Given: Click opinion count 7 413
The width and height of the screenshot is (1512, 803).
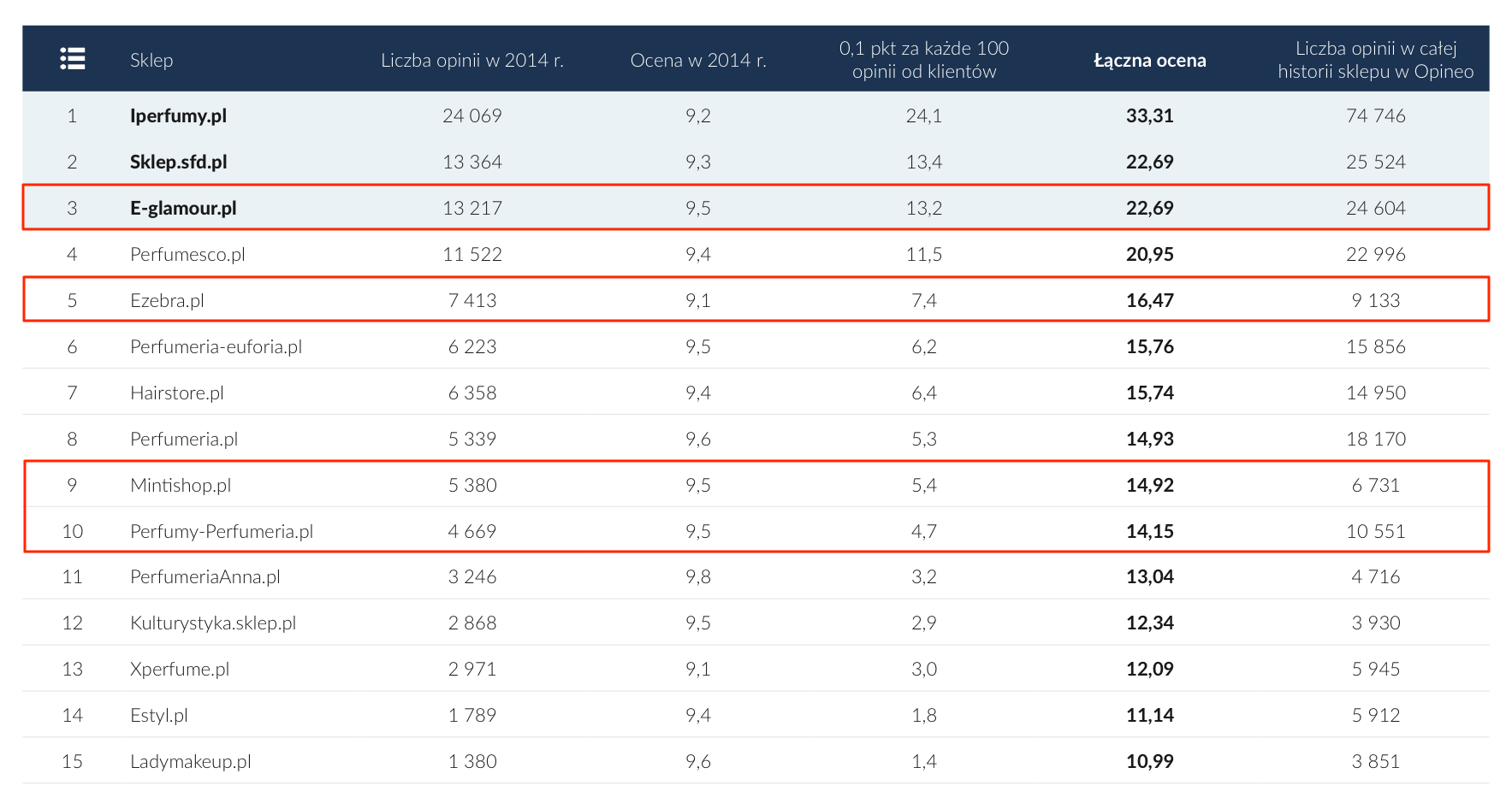Looking at the screenshot, I should pos(472,300).
